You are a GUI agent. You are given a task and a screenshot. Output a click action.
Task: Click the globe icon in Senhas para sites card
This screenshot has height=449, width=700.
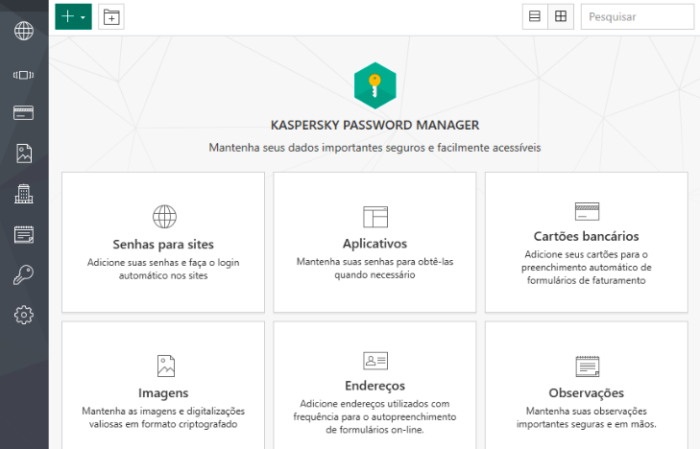point(164,216)
